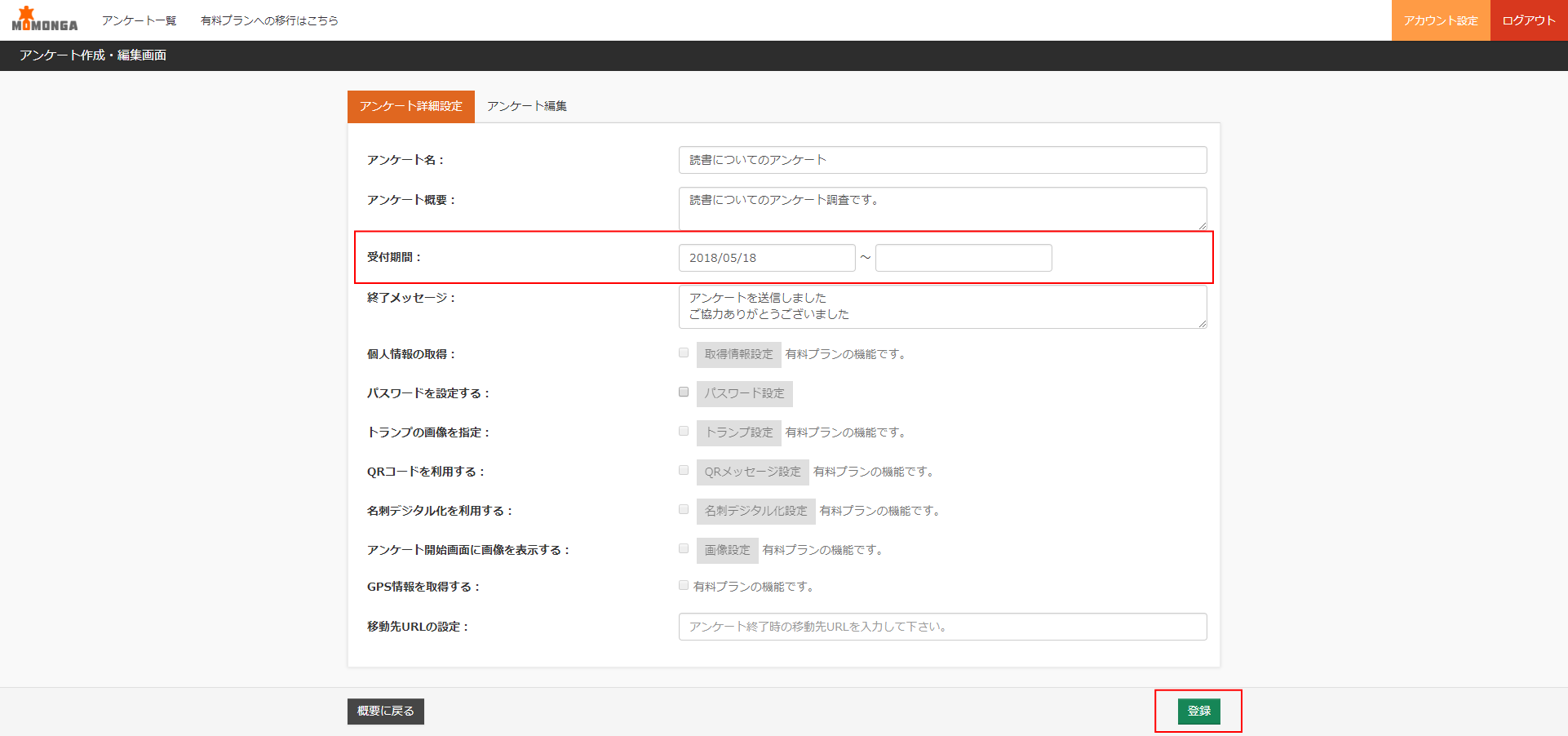The width and height of the screenshot is (1568, 736).
Task: Enable the パスワードを設定する checkbox
Action: pyautogui.click(x=684, y=392)
